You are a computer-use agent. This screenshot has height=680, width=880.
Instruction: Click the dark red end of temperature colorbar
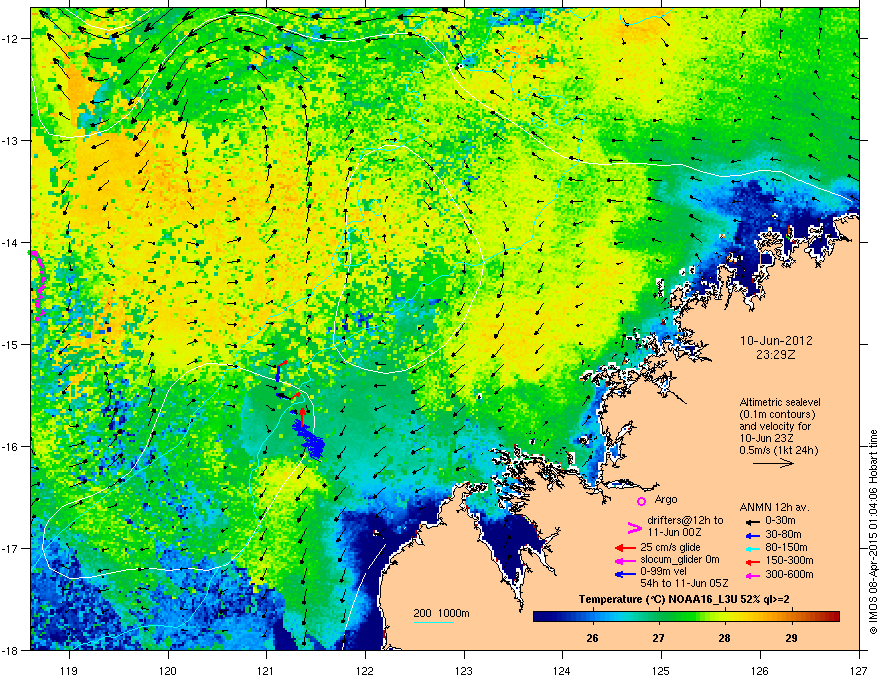(833, 617)
